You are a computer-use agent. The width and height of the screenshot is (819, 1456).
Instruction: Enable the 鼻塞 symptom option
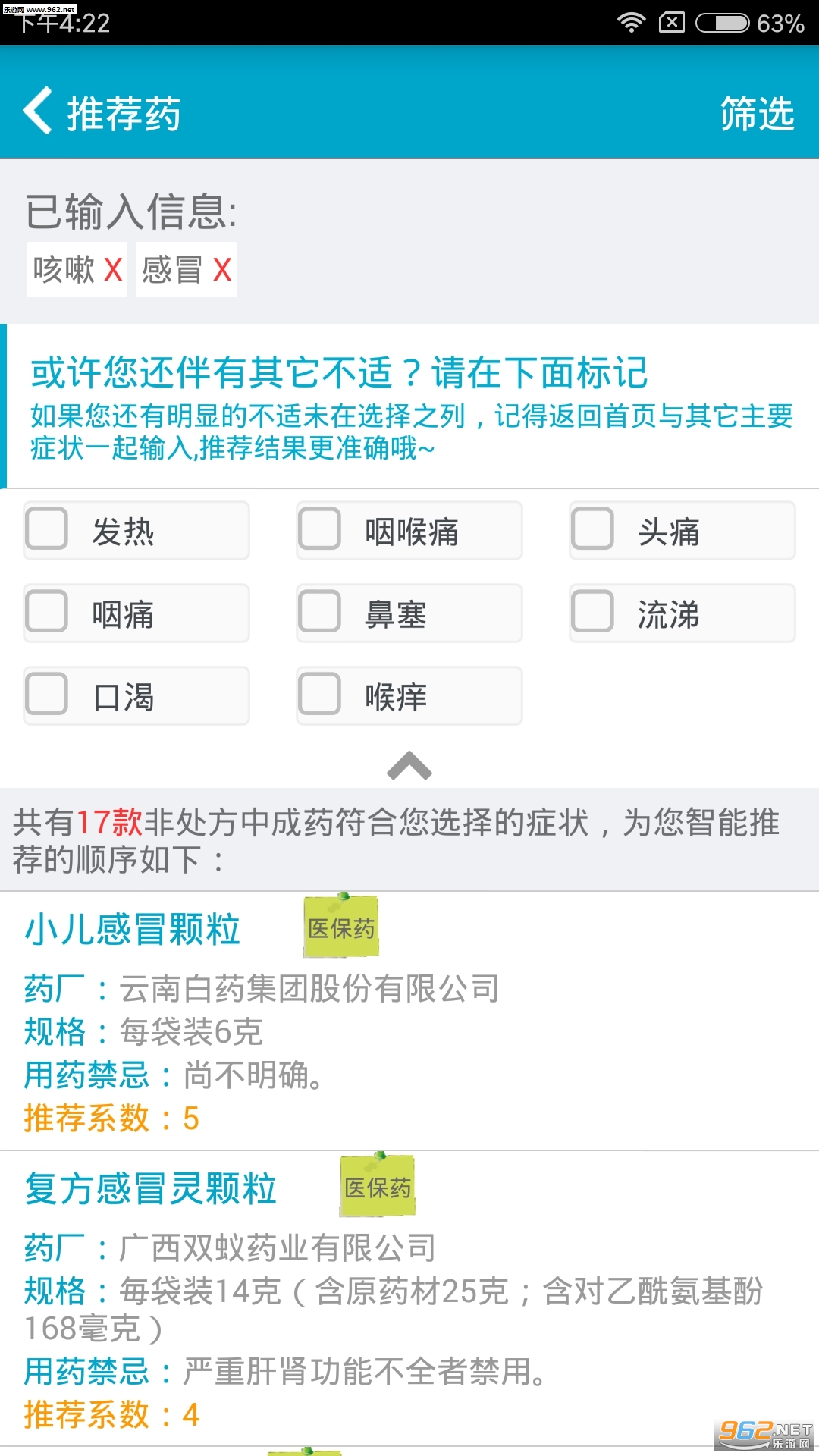(x=320, y=611)
